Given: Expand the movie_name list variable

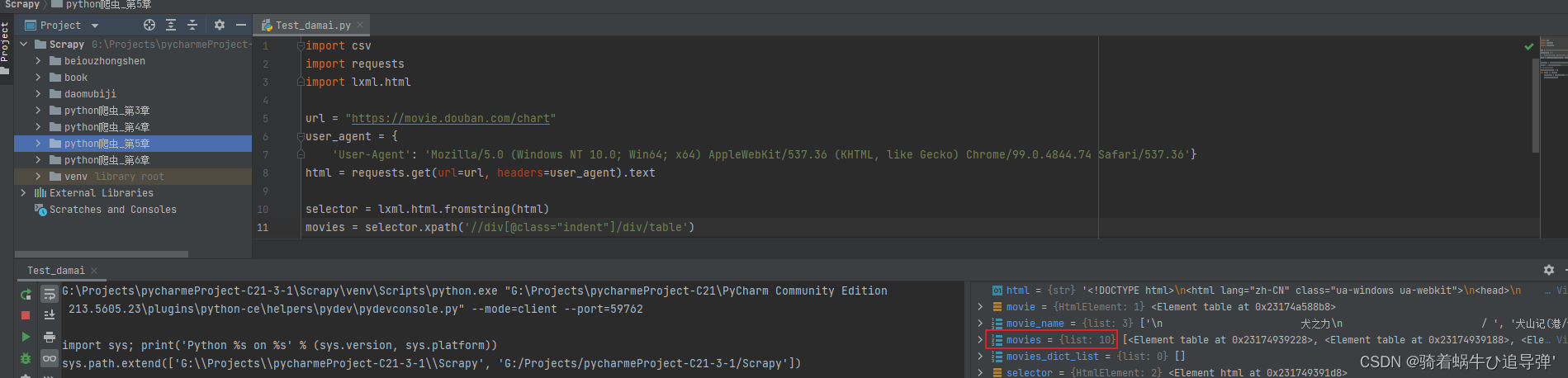Looking at the screenshot, I should coord(980,324).
